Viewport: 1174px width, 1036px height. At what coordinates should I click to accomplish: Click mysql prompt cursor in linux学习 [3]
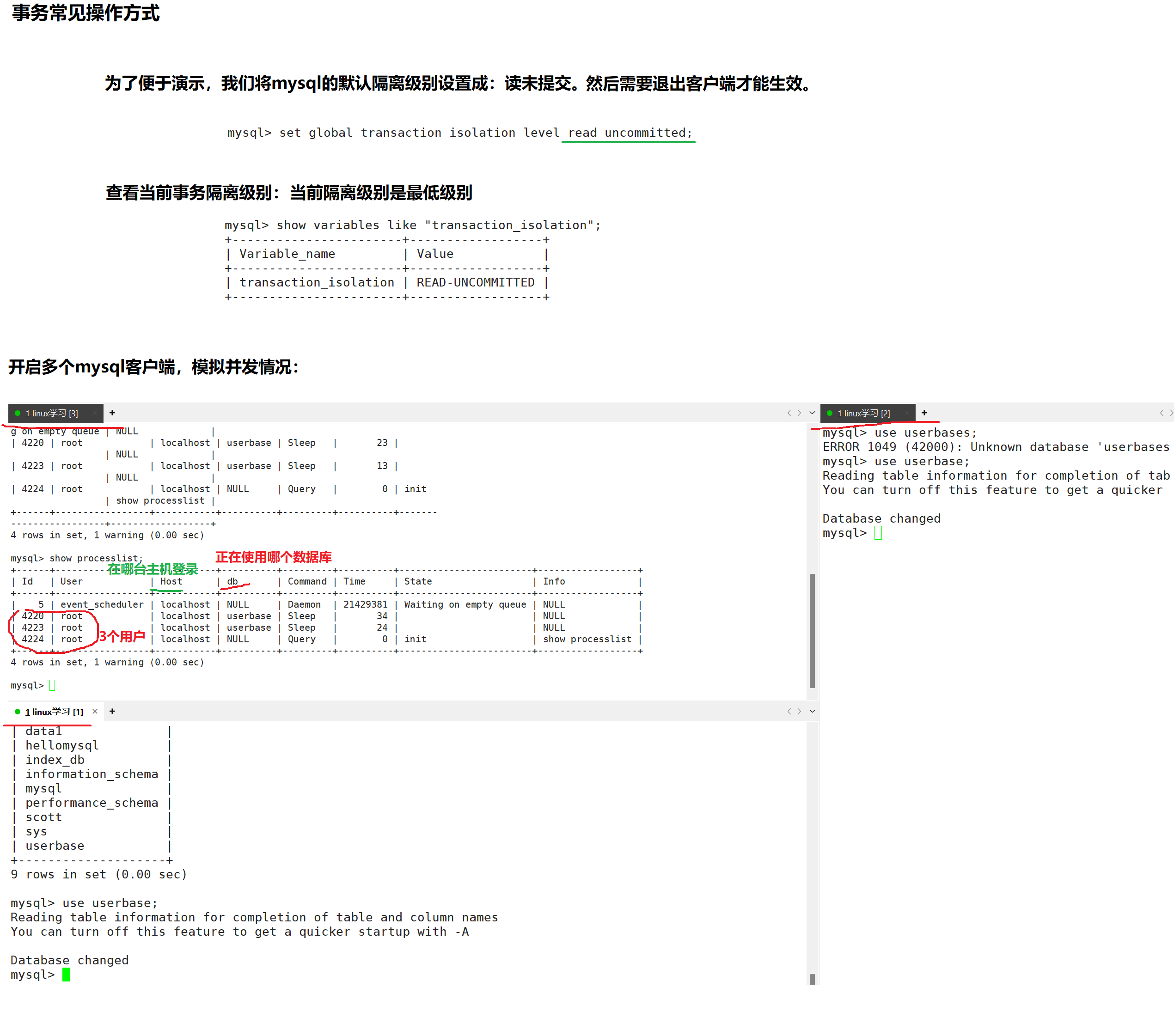pyautogui.click(x=52, y=685)
